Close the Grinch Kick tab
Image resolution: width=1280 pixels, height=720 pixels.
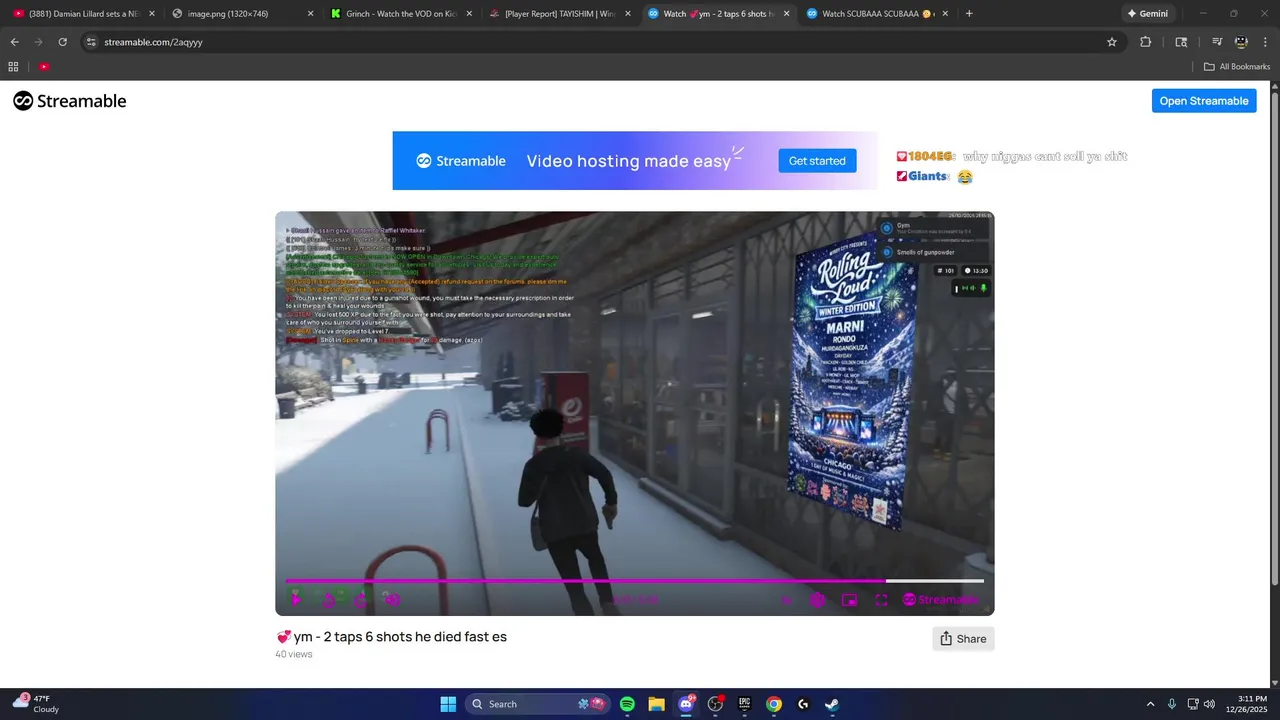(469, 14)
